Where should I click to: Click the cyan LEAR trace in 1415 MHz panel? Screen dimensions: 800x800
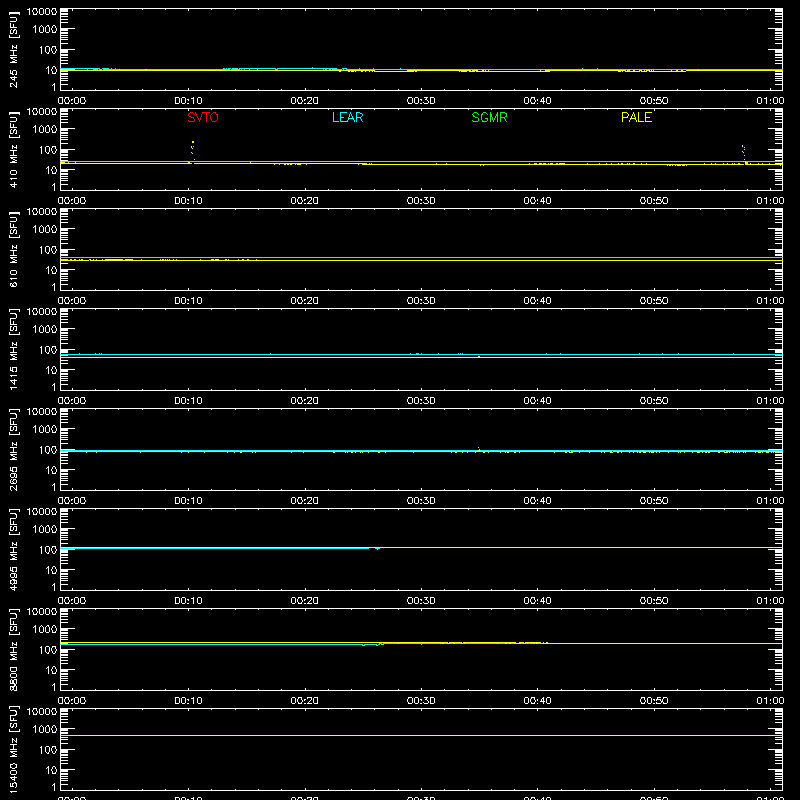421,354
